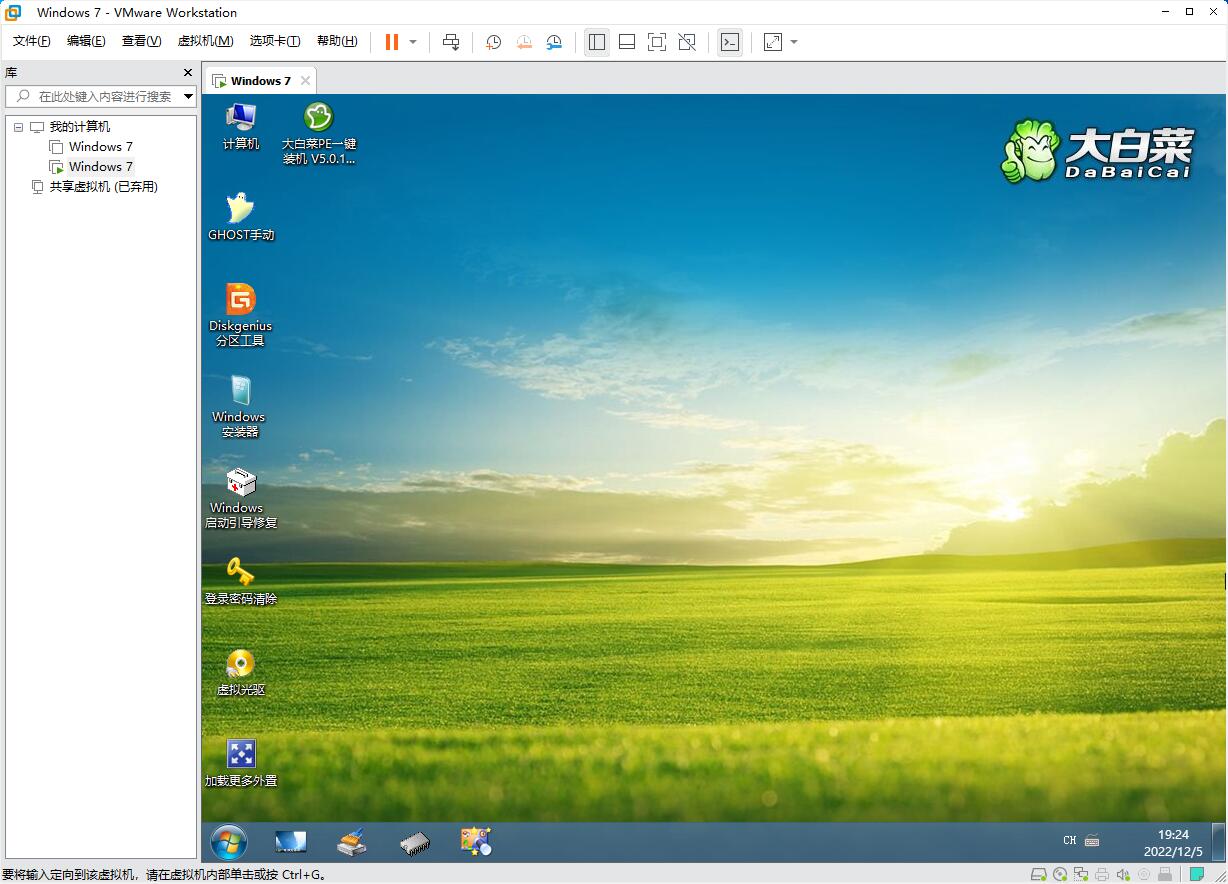The width and height of the screenshot is (1228, 884).
Task: Click the stretch guest display icon
Action: [773, 42]
